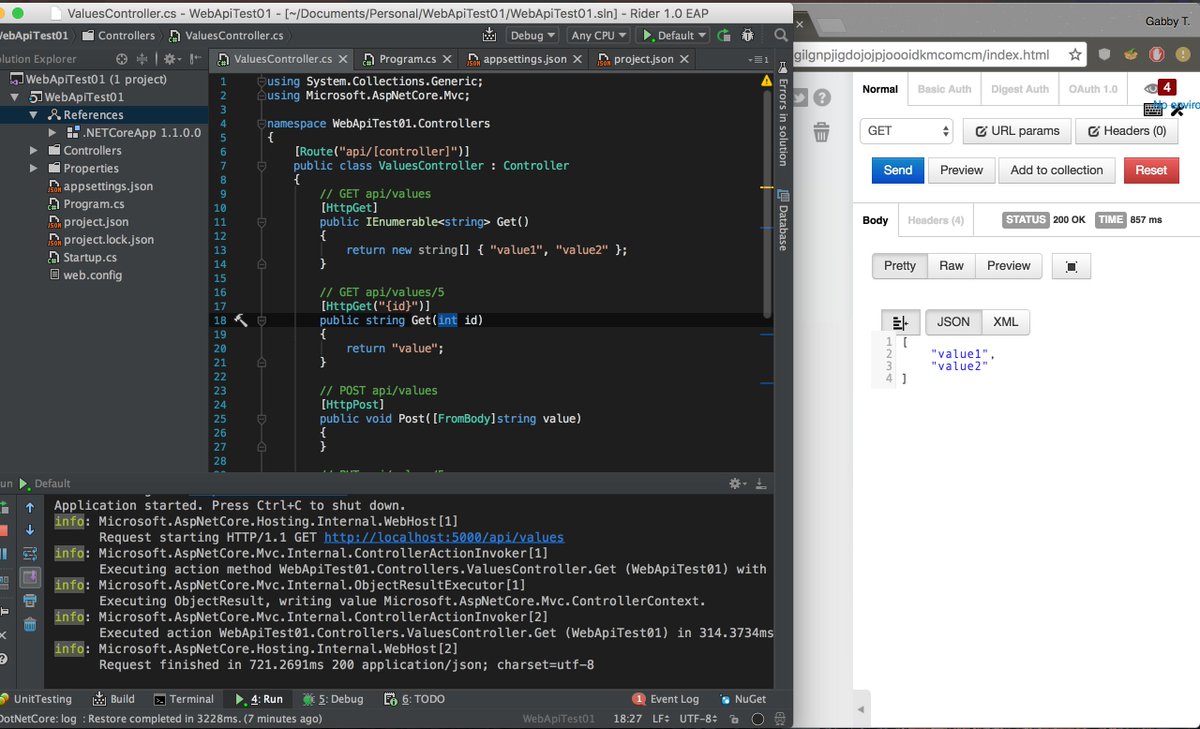Click the rerun icon beside Default configuration
Image resolution: width=1200 pixels, height=729 pixels.
click(724, 35)
